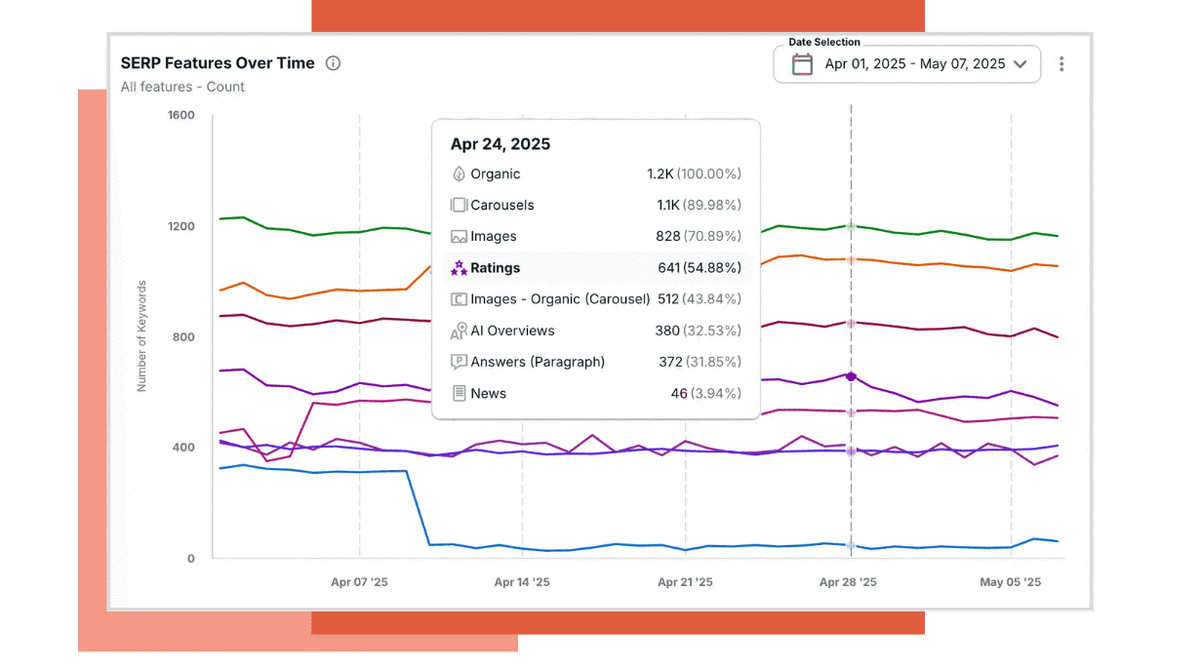Click the Images picture icon in tooltip
This screenshot has height=663, width=1200.
click(459, 237)
